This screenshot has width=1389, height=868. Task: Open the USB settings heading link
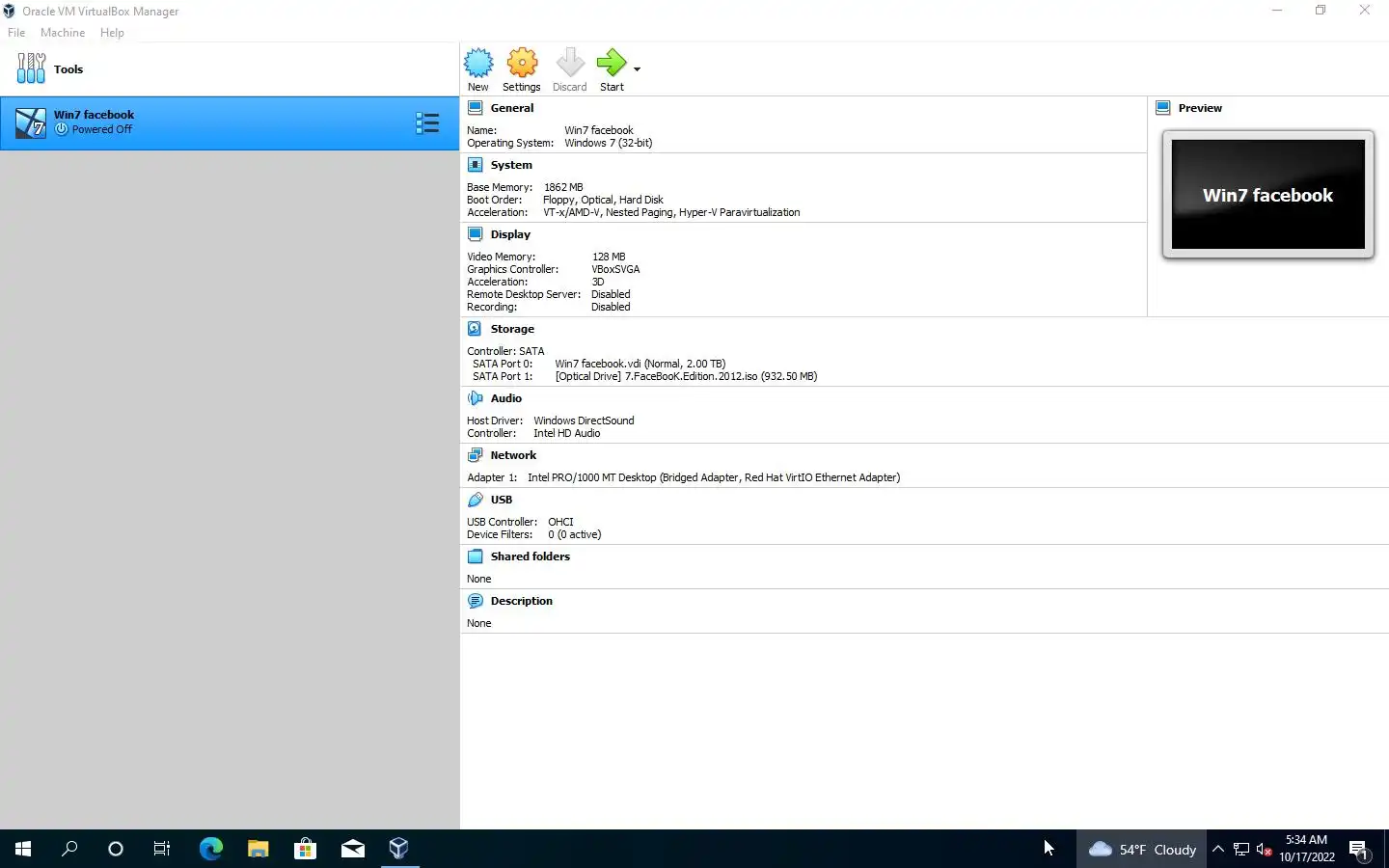tap(502, 500)
